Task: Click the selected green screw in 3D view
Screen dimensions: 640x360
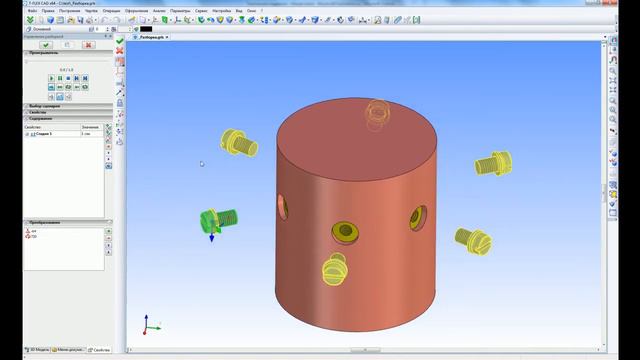Action: [219, 221]
